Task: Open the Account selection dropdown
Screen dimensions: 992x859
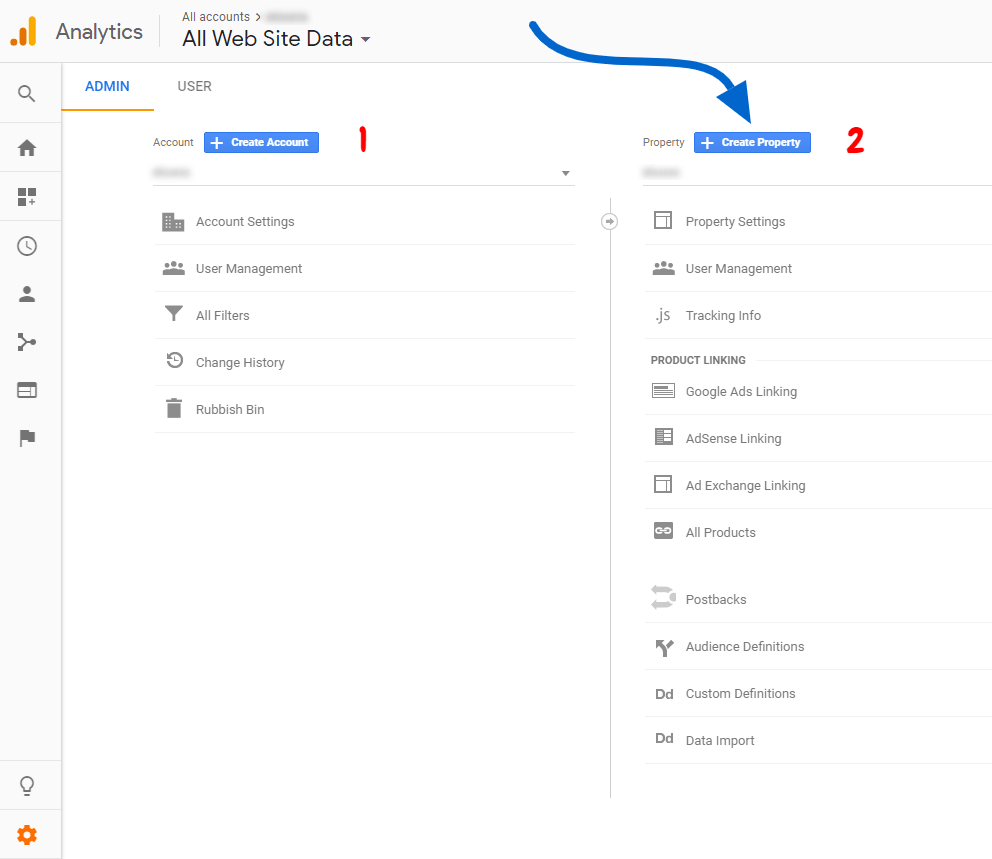Action: tap(364, 173)
